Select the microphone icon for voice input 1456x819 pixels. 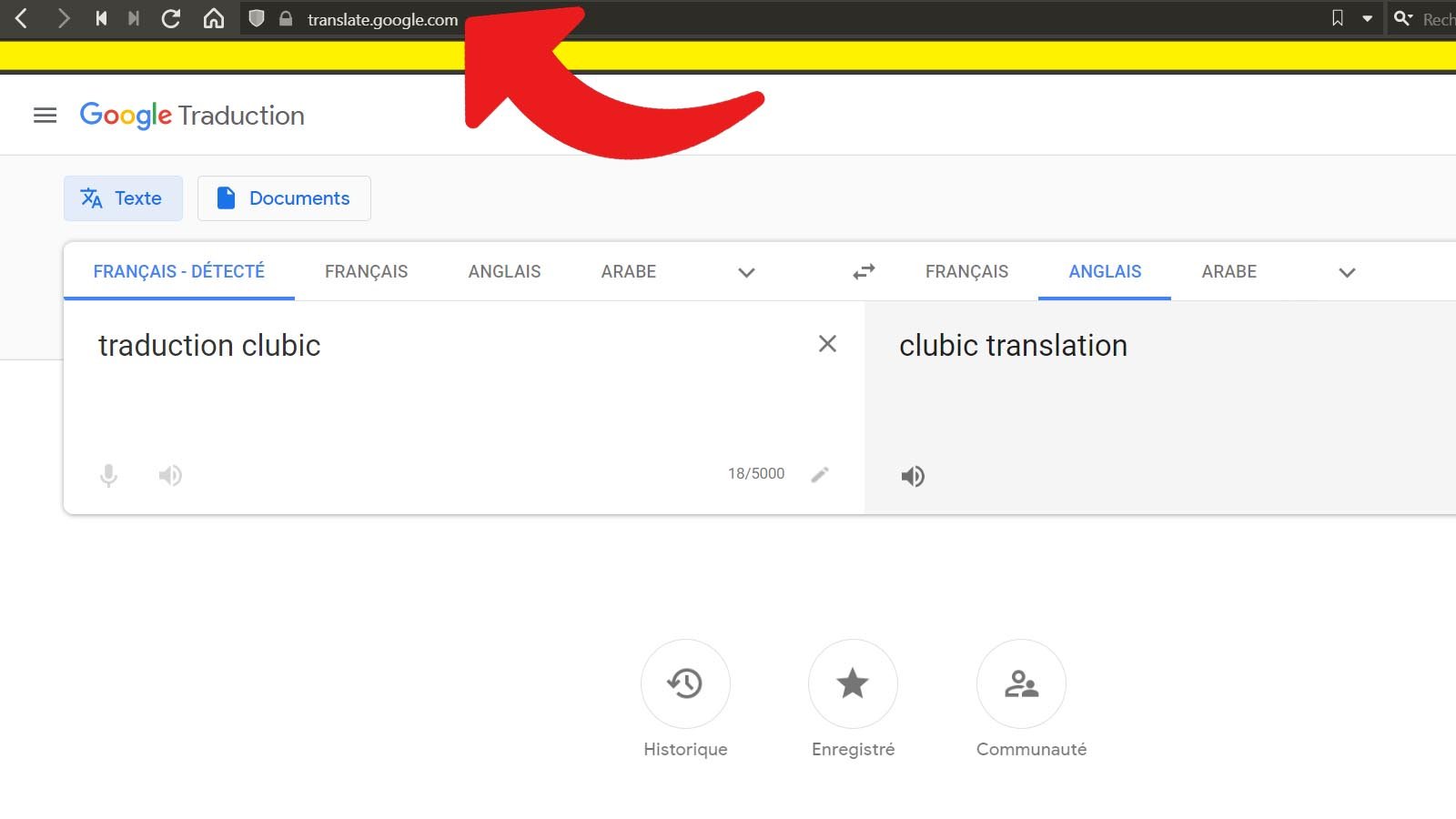pyautogui.click(x=108, y=475)
